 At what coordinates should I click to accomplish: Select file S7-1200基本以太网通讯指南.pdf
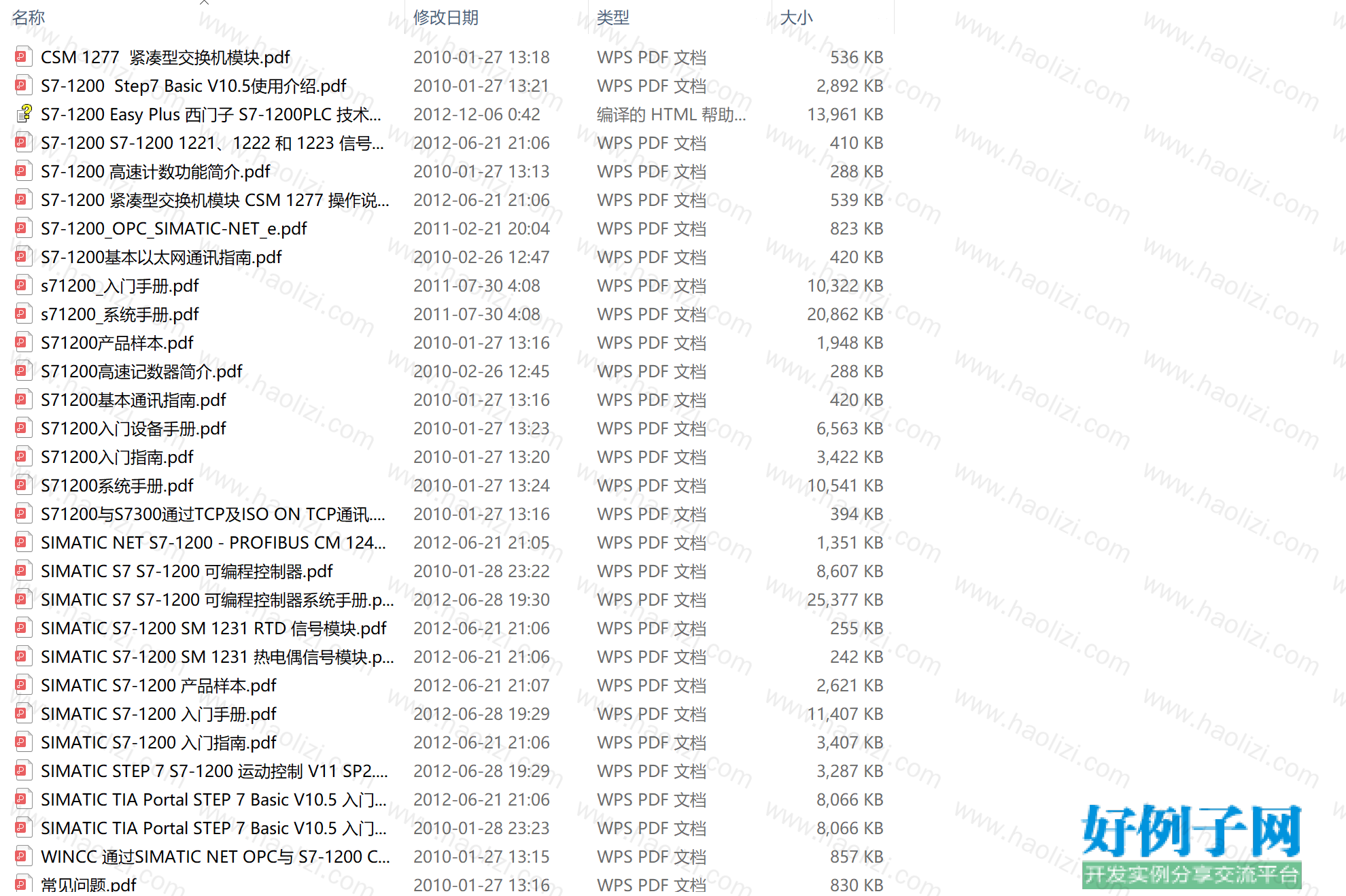[x=161, y=257]
